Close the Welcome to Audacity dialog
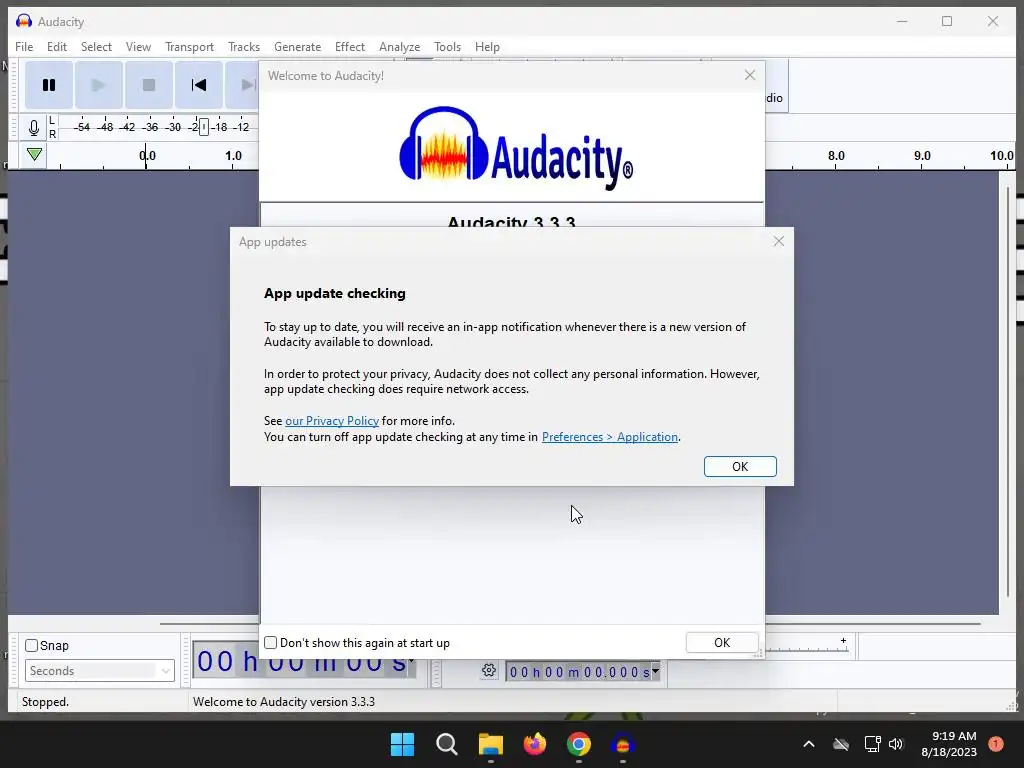1024x768 pixels. tap(750, 75)
